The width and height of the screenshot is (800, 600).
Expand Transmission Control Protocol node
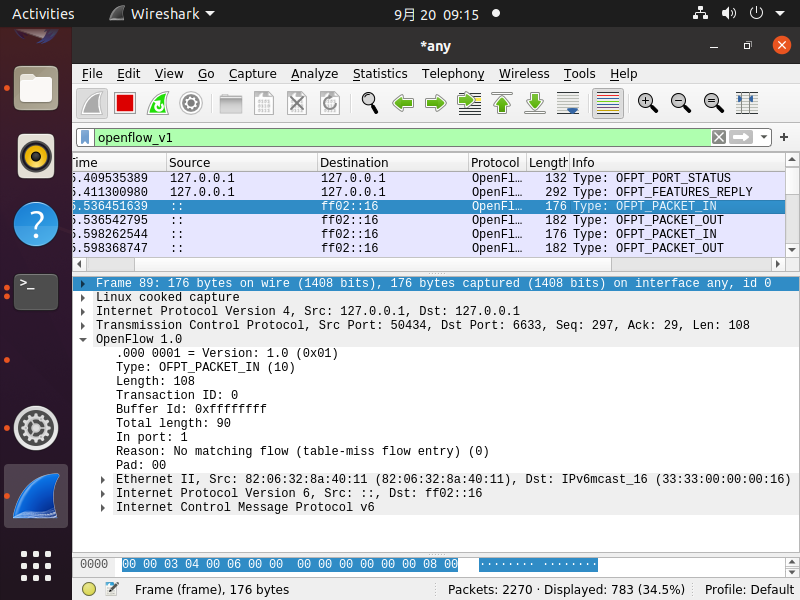click(83, 326)
